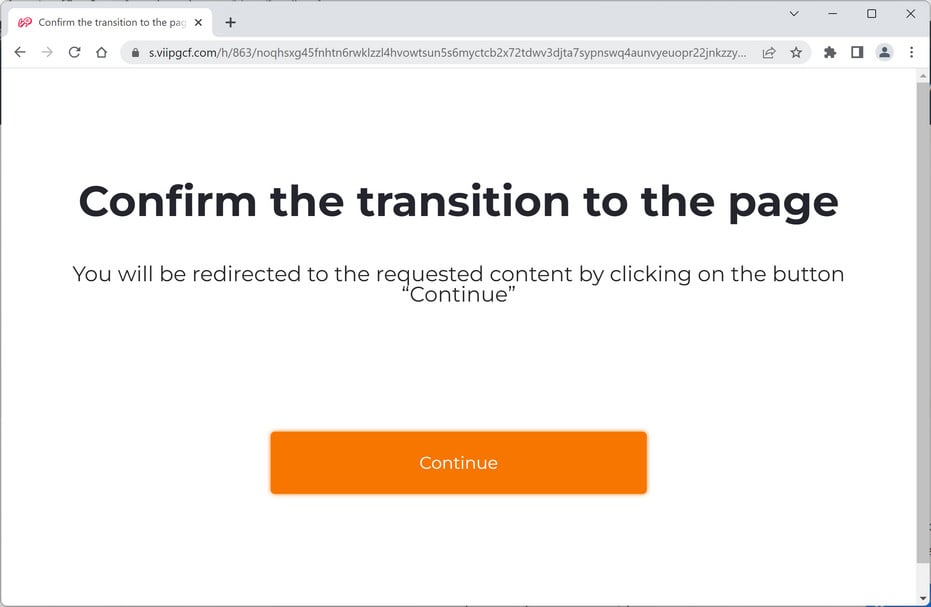Click the orange Continue button

pyautogui.click(x=458, y=463)
